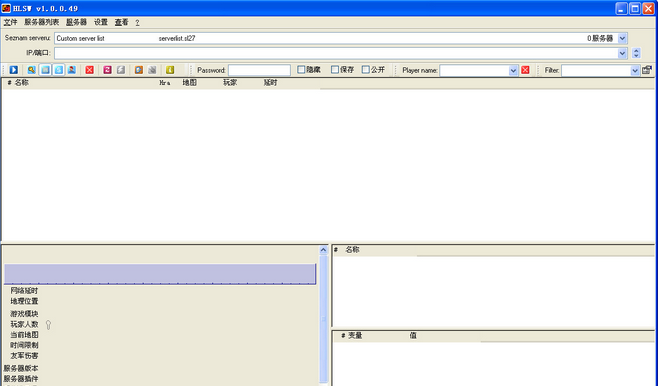The height and width of the screenshot is (386, 659).
Task: Enable the 隐藏 checkbox
Action: pyautogui.click(x=301, y=70)
